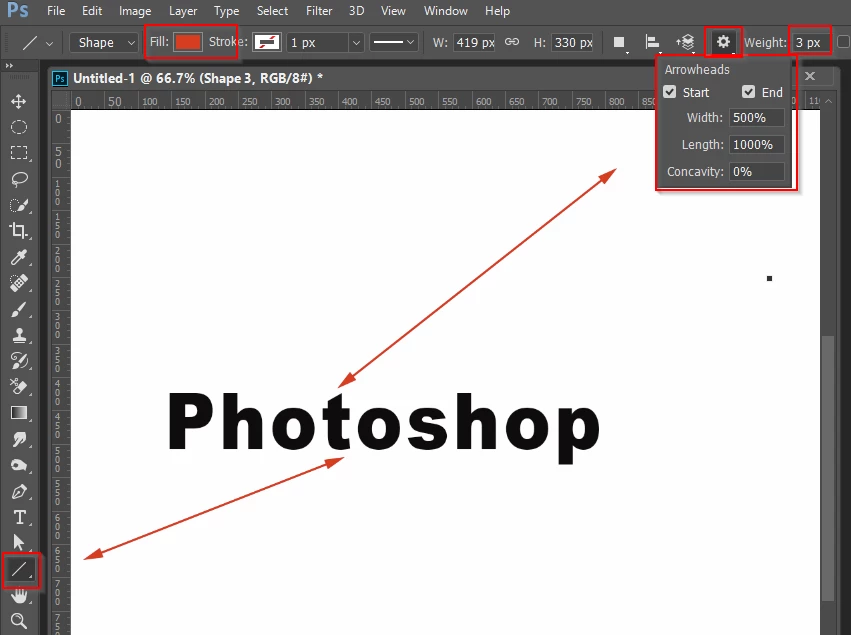The width and height of the screenshot is (851, 635).
Task: Open the path arrangement options
Action: click(685, 42)
